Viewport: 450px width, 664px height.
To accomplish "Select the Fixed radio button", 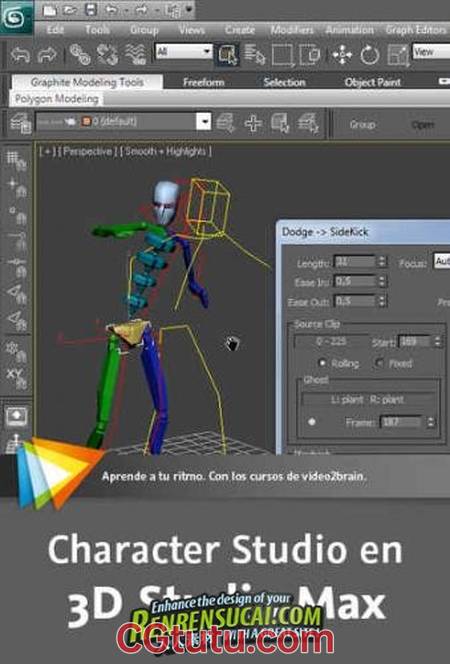I will point(380,363).
